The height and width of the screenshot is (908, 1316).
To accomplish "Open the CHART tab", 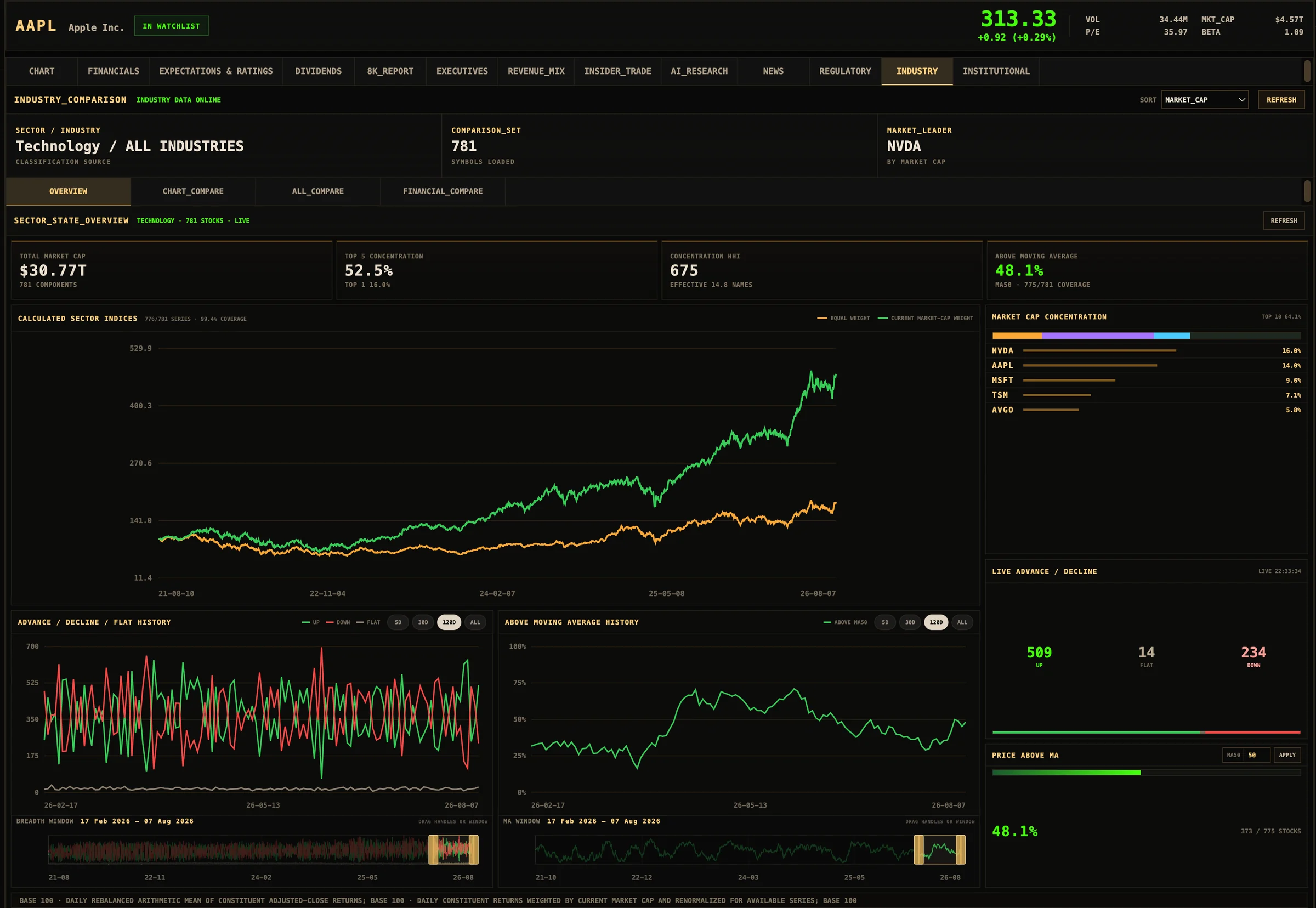I will tap(42, 71).
